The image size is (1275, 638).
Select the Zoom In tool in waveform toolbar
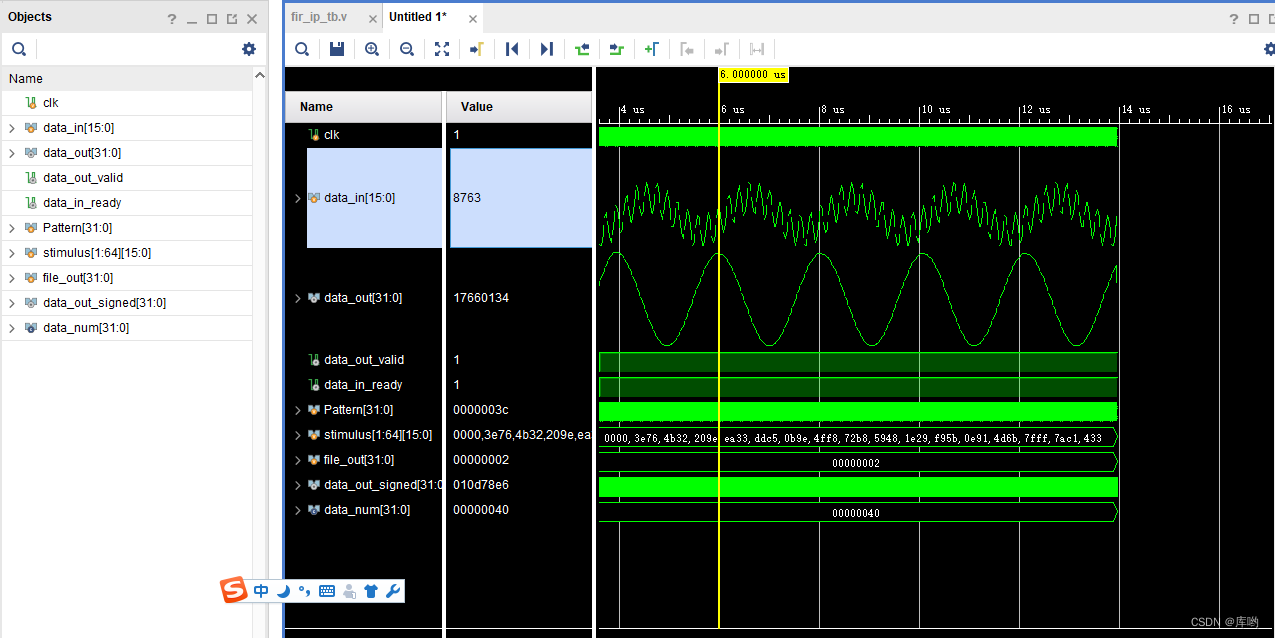pyautogui.click(x=372, y=49)
